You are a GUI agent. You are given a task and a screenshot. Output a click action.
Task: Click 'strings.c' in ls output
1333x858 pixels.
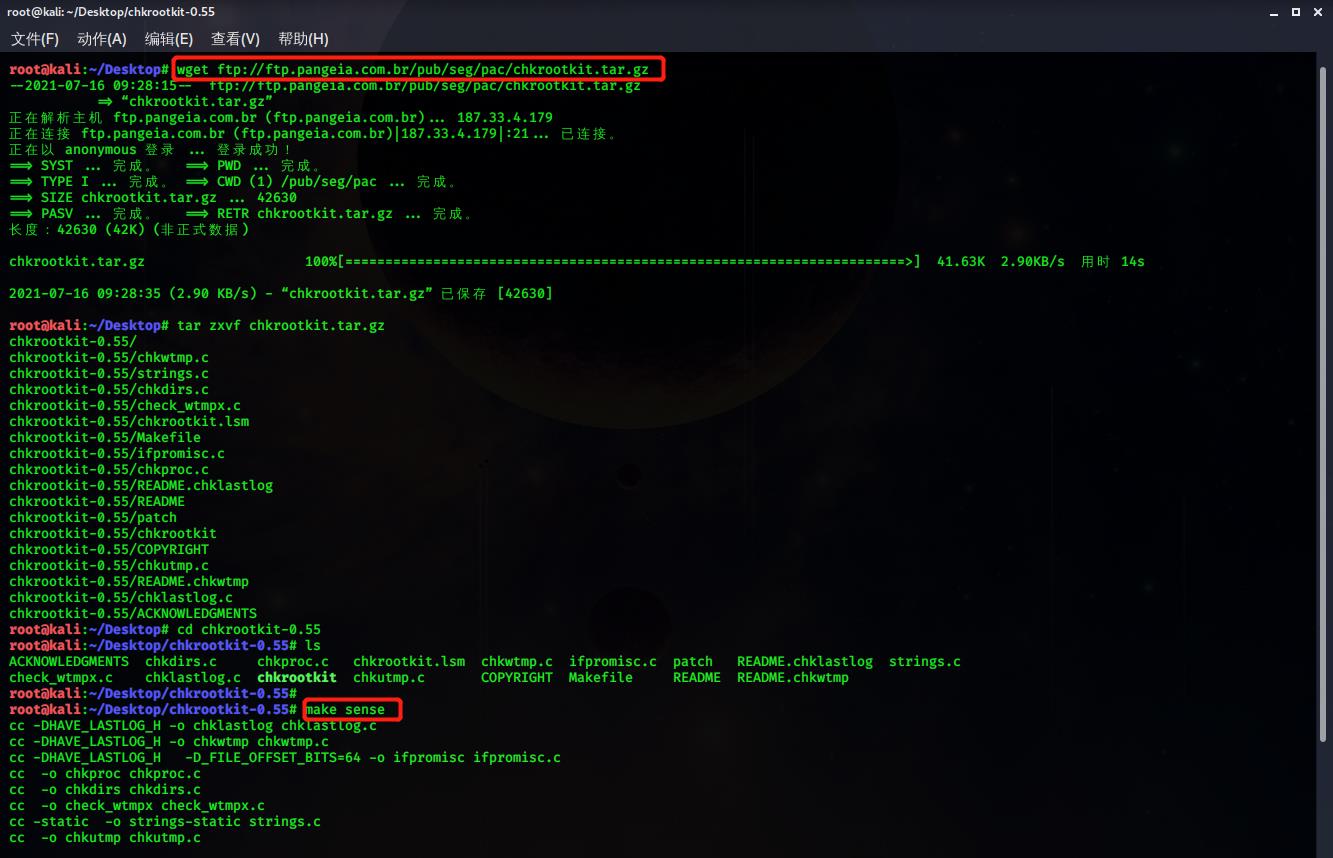click(925, 661)
